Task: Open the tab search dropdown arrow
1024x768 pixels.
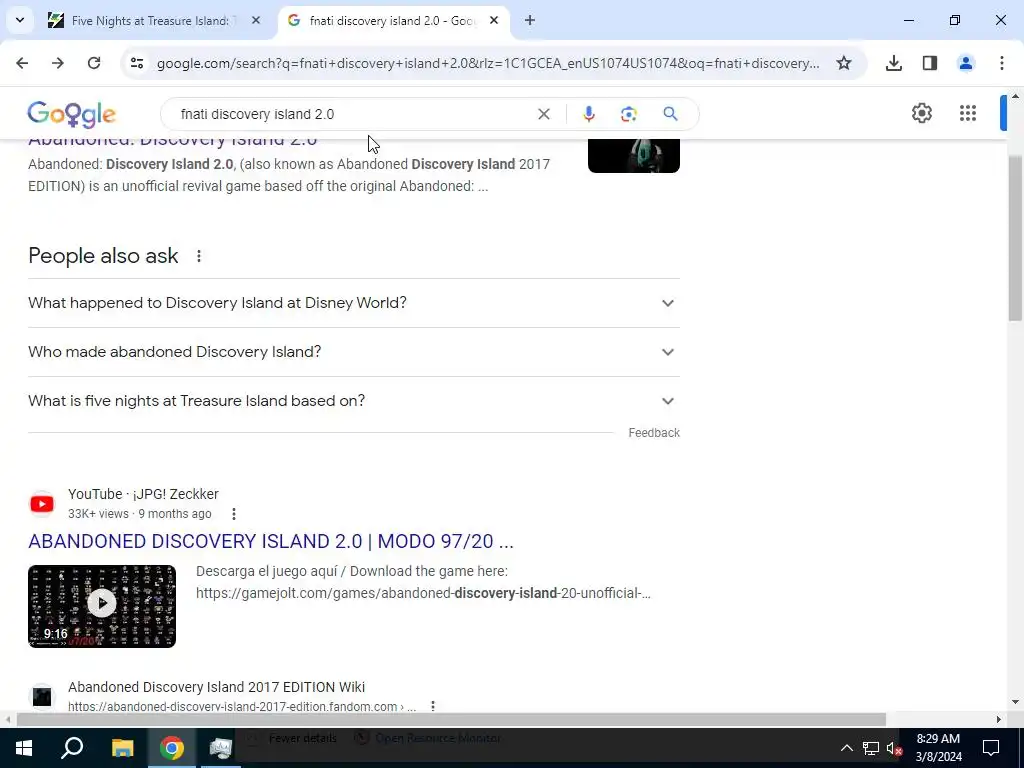Action: coord(20,20)
